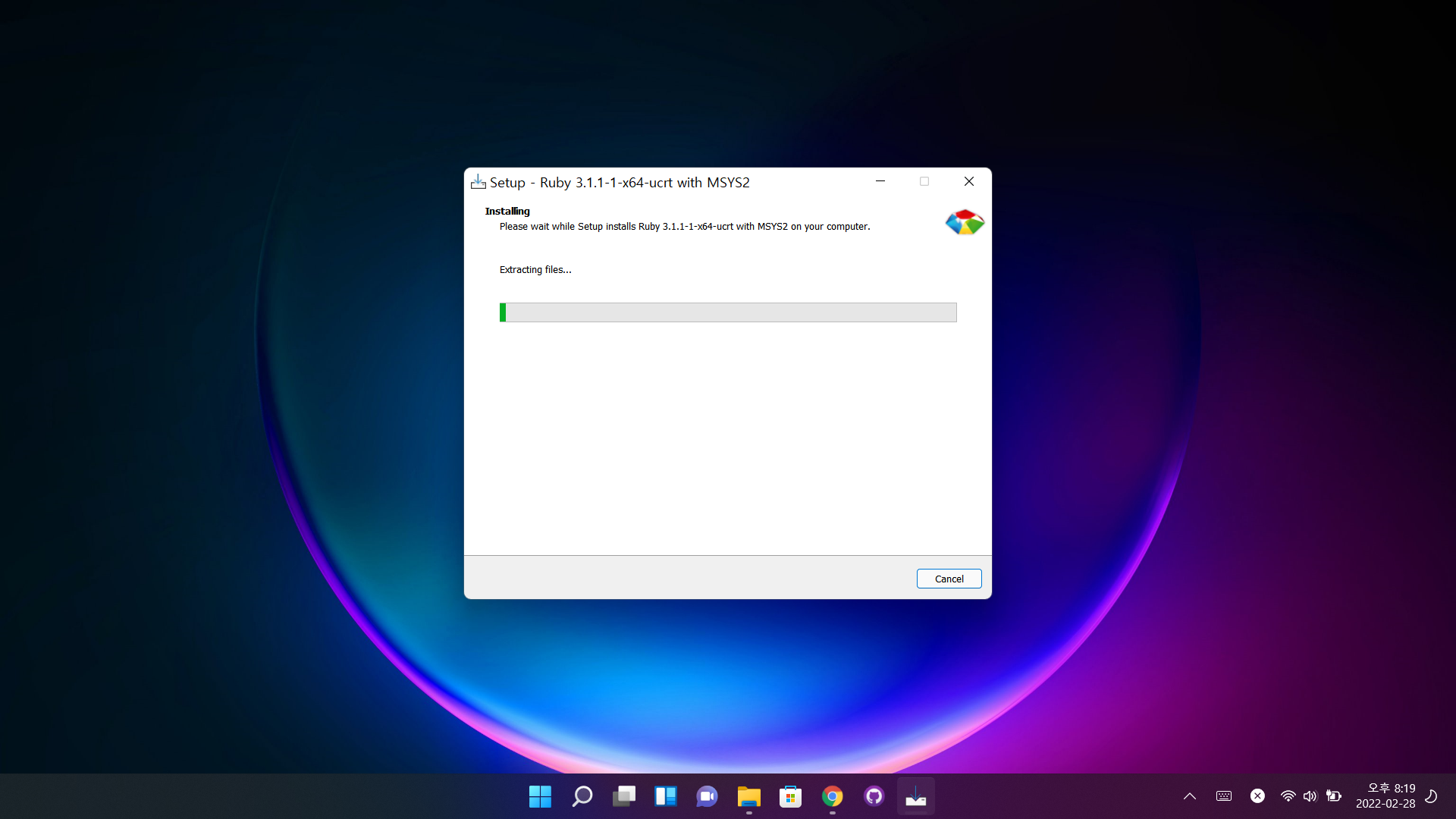Open the Windows Start menu

tap(540, 796)
